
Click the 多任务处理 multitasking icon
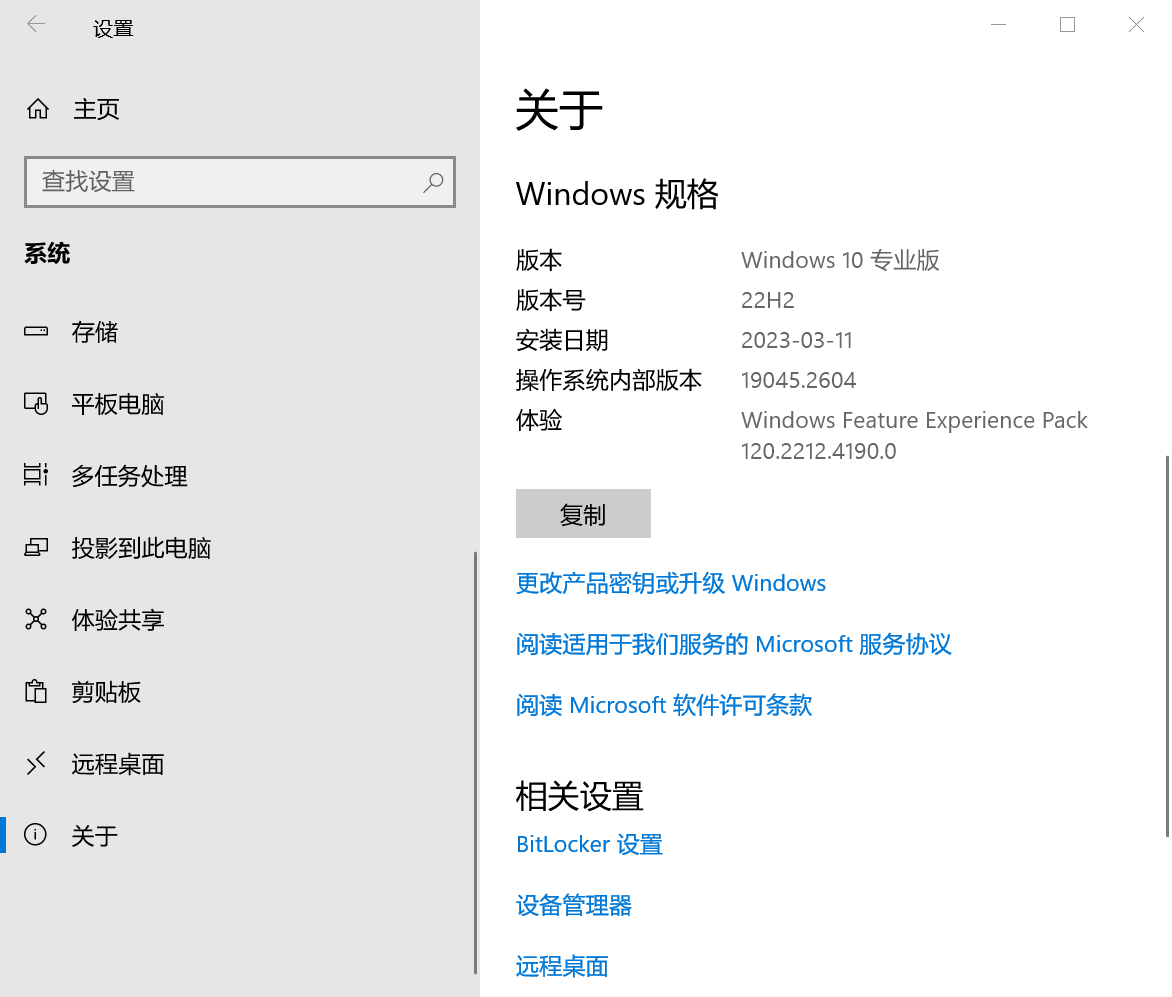(36, 475)
